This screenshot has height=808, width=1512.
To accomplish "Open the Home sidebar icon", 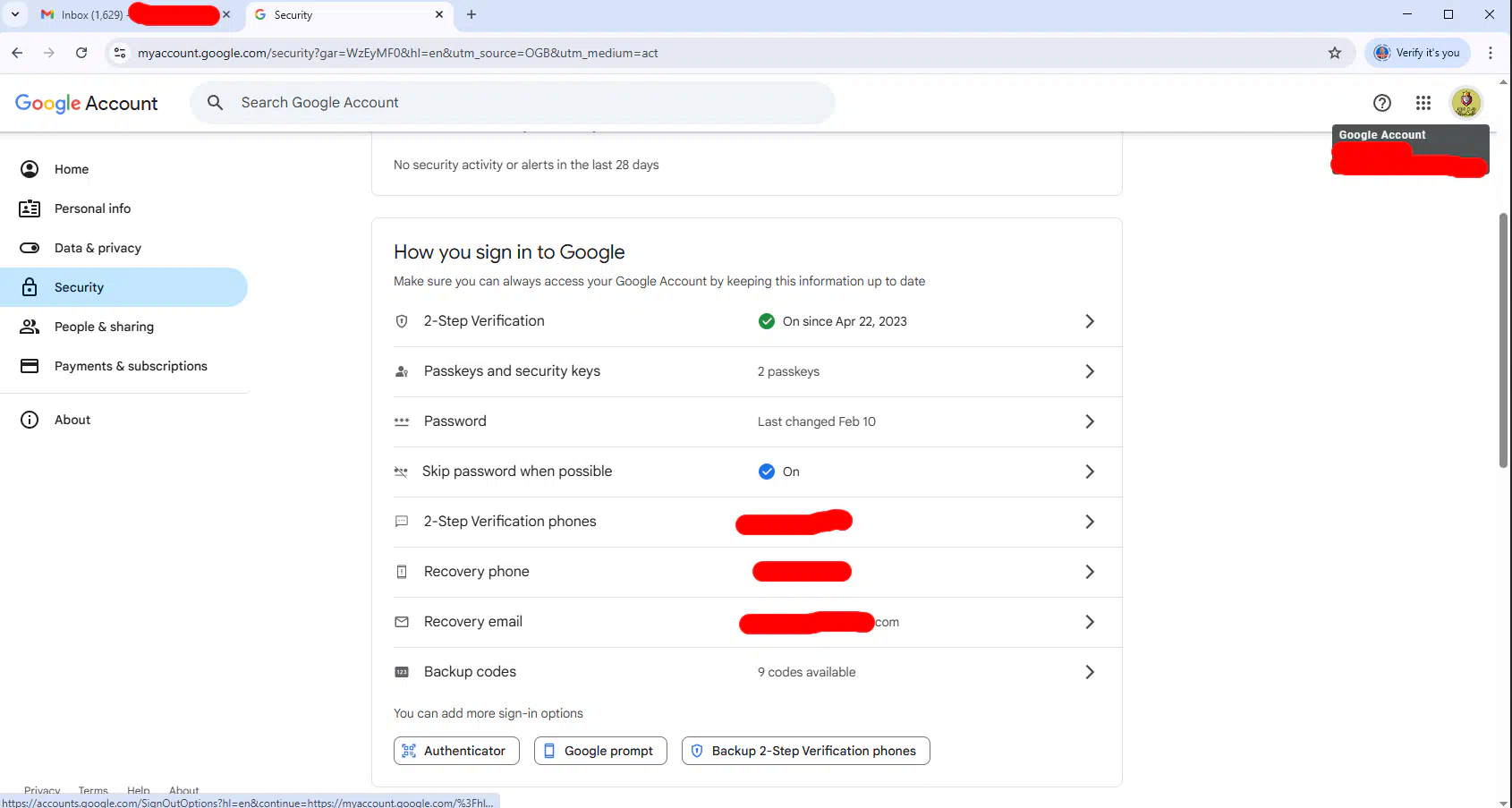I will point(30,169).
